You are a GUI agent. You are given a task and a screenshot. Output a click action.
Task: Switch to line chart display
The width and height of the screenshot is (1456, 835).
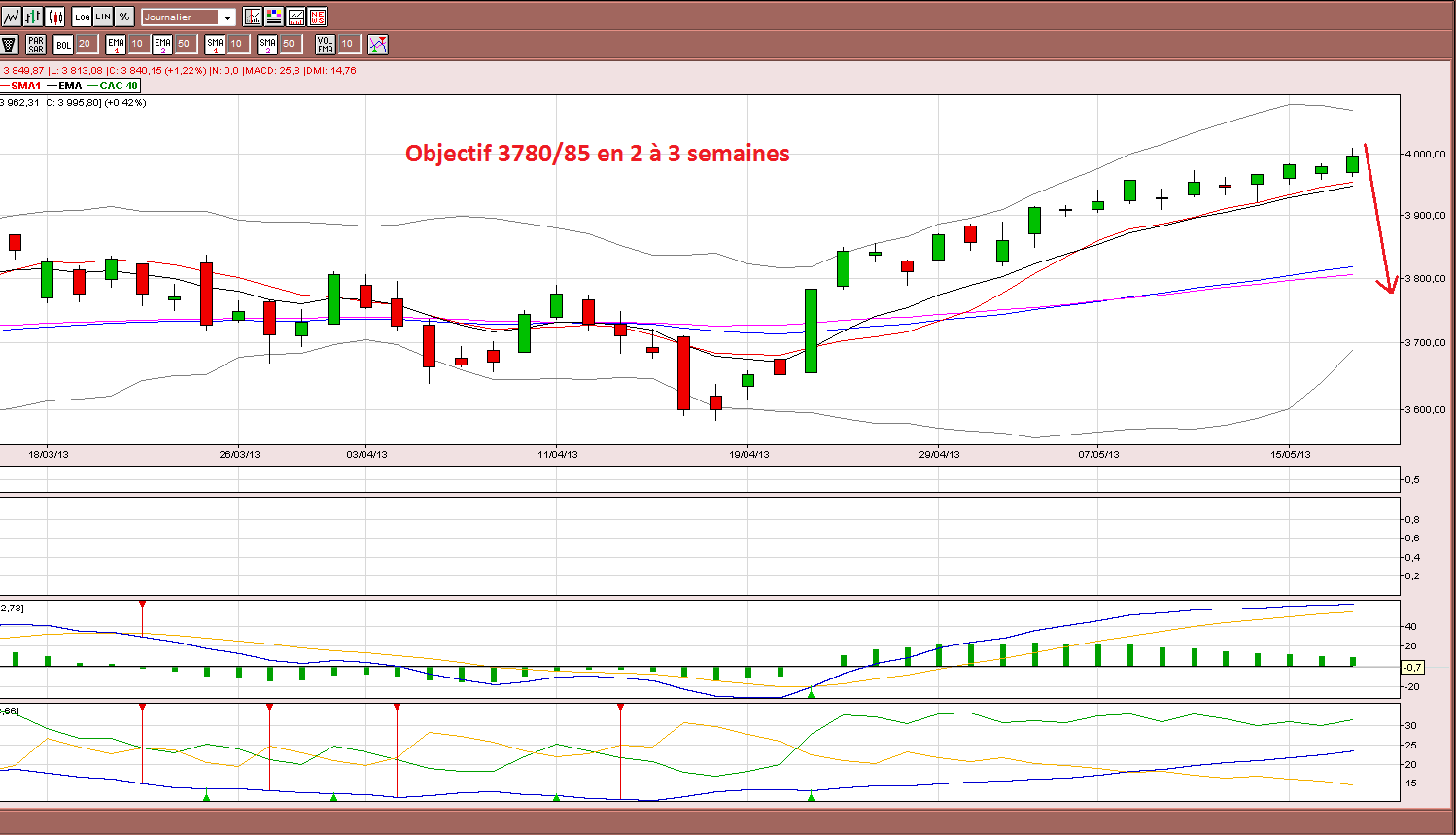[11, 17]
